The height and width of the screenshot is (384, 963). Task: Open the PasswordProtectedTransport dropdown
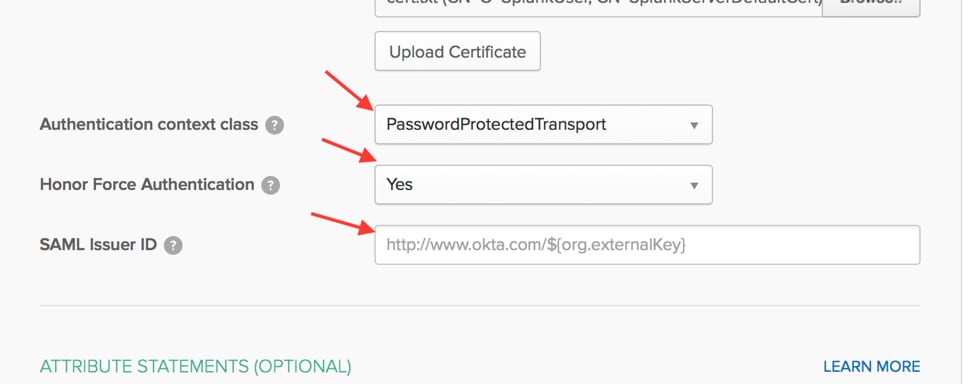(544, 125)
